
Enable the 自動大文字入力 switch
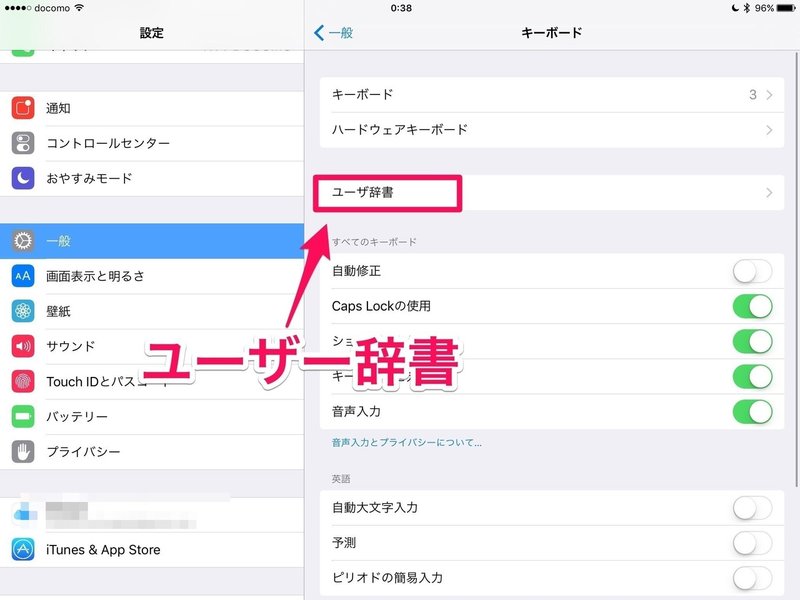point(753,508)
